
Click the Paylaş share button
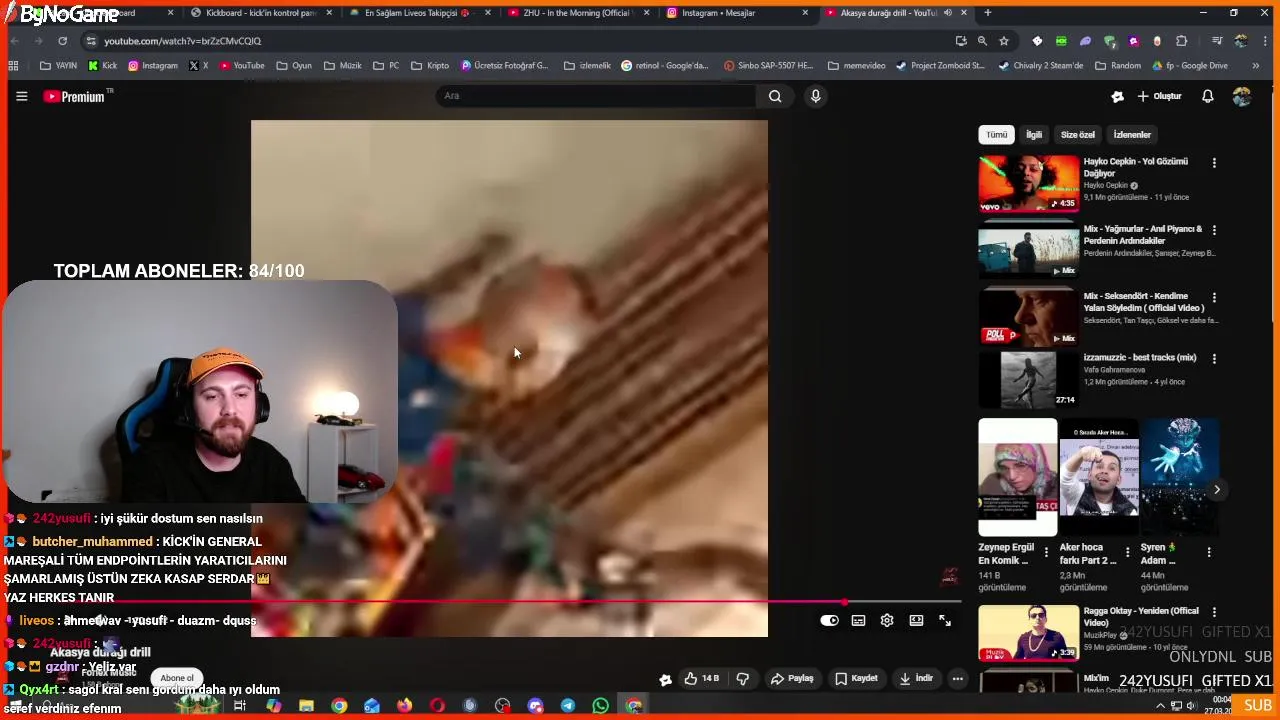point(792,678)
